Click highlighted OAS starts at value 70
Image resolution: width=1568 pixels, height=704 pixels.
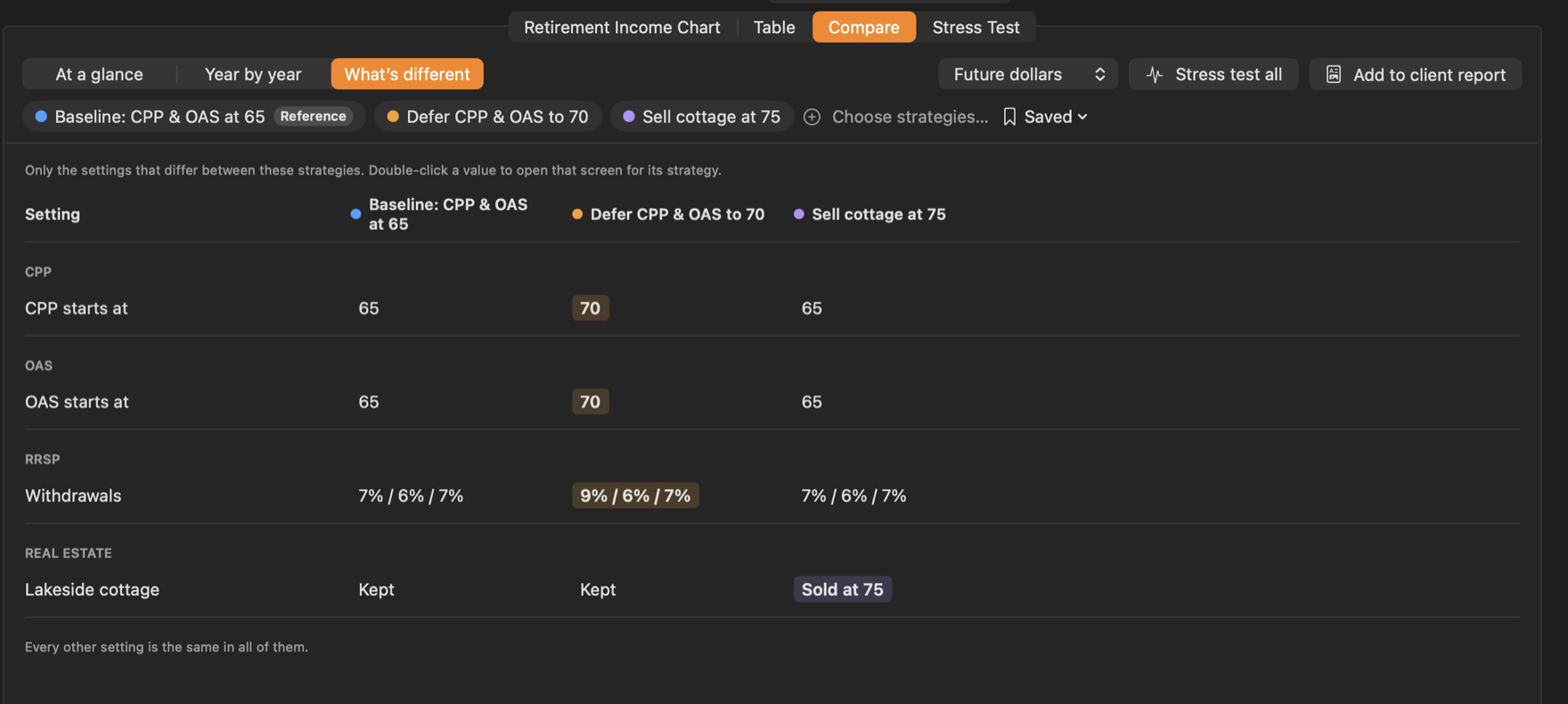tap(590, 402)
